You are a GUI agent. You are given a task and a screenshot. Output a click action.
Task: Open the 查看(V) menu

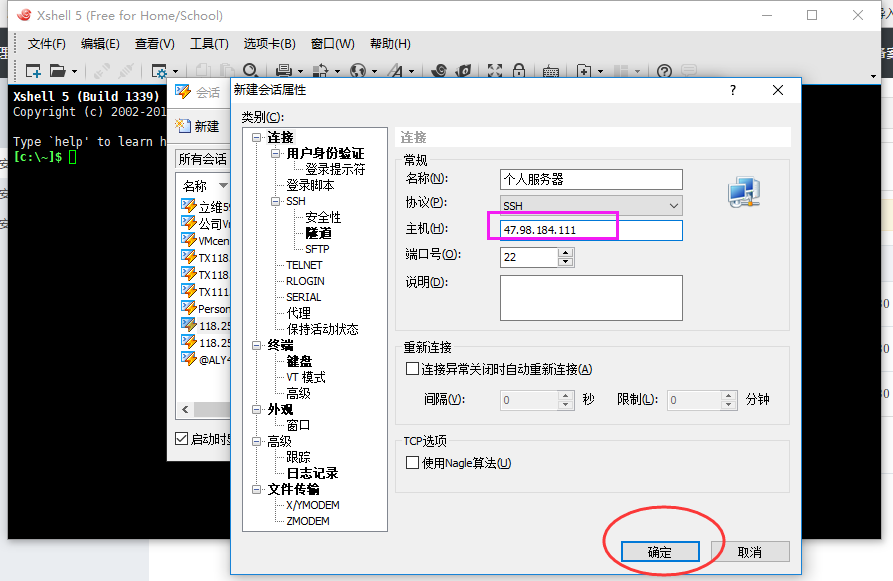click(155, 44)
